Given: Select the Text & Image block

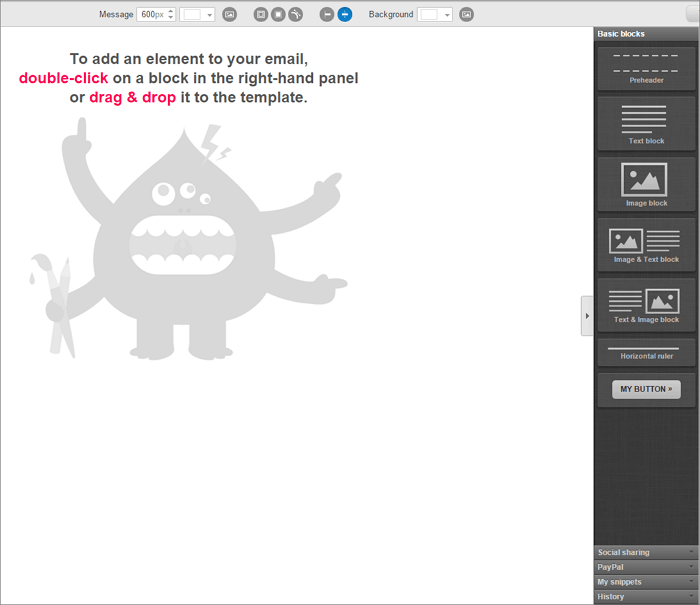Looking at the screenshot, I should (646, 305).
